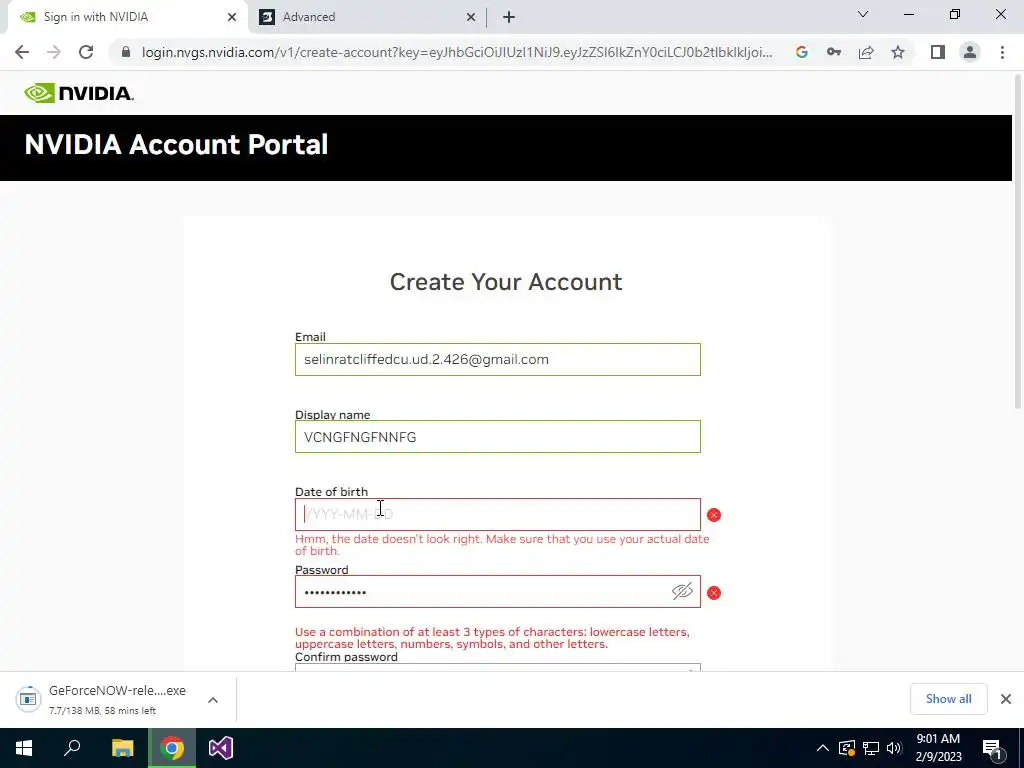Screen dimensions: 1024x768
Task: Close the Sign in with NVIDIA tab
Action: (232, 17)
